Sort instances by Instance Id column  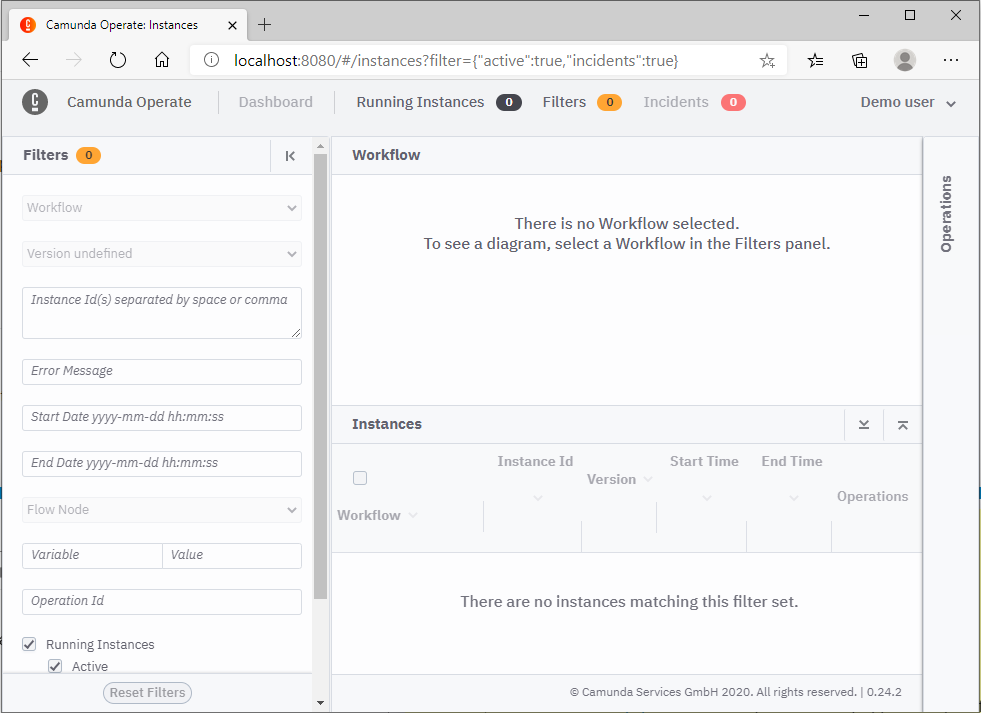click(535, 462)
